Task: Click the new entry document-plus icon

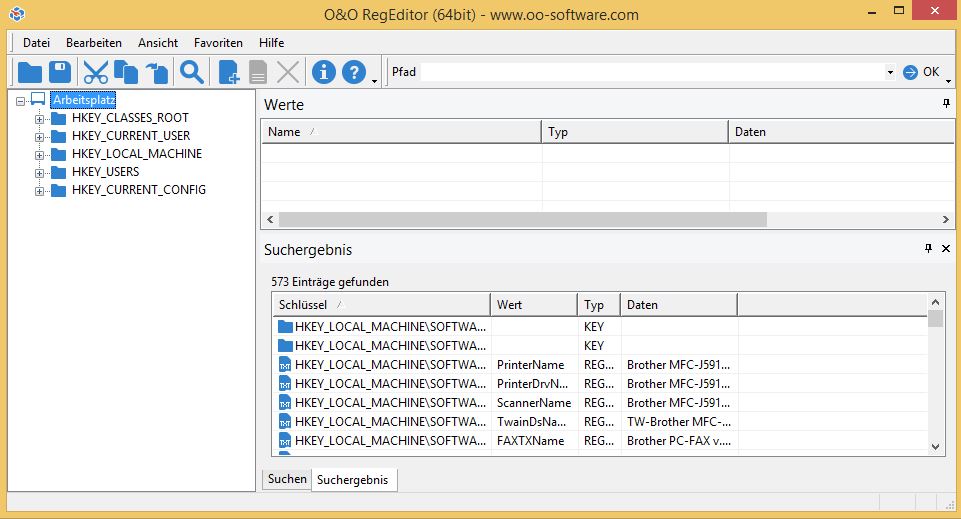Action: 229,72
